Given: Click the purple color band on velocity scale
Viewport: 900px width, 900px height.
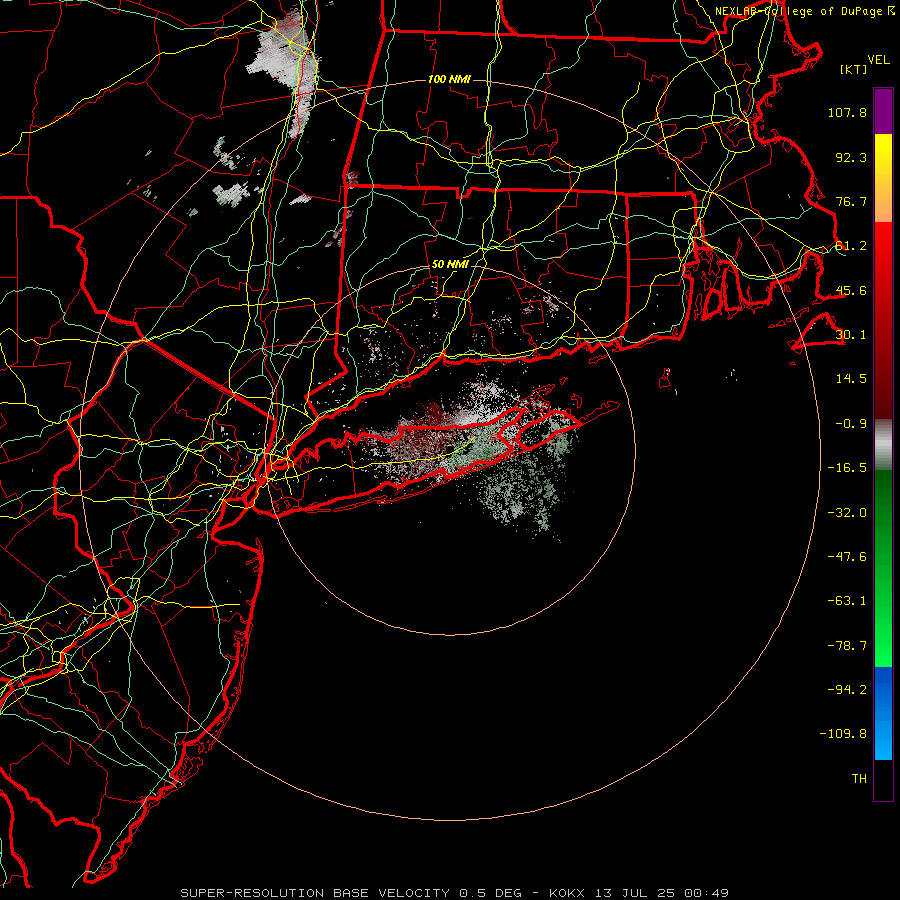Looking at the screenshot, I should pyautogui.click(x=883, y=112).
